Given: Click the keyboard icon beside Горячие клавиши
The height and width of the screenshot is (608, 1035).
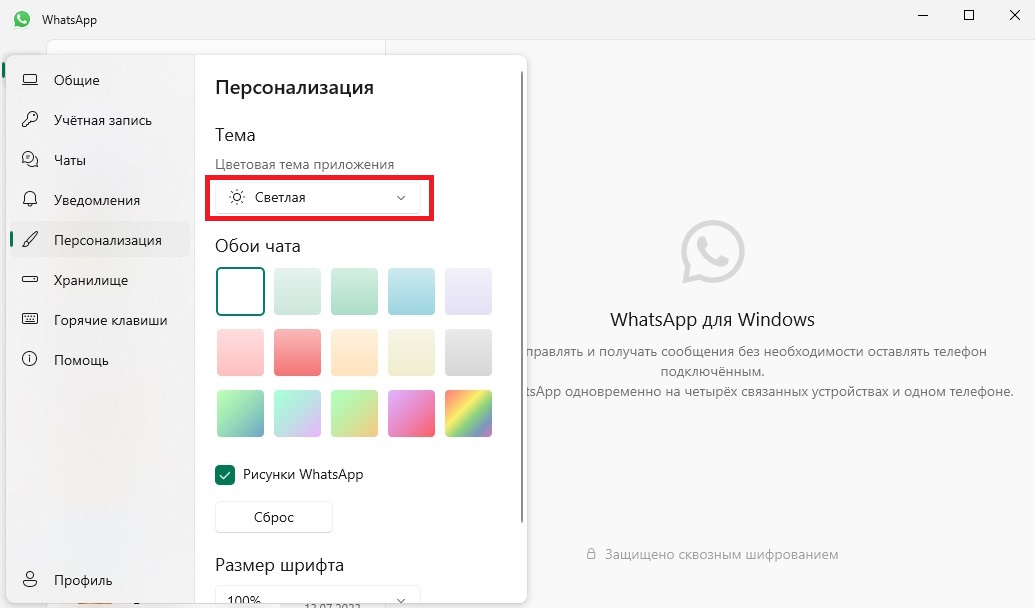Looking at the screenshot, I should [30, 319].
